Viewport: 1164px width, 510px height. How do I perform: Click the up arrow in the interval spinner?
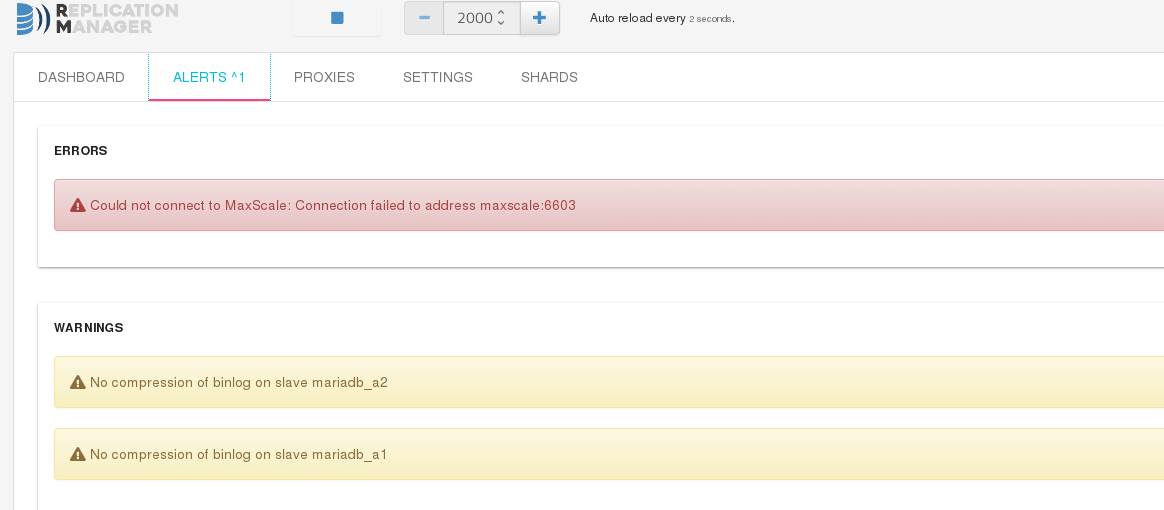pyautogui.click(x=501, y=13)
